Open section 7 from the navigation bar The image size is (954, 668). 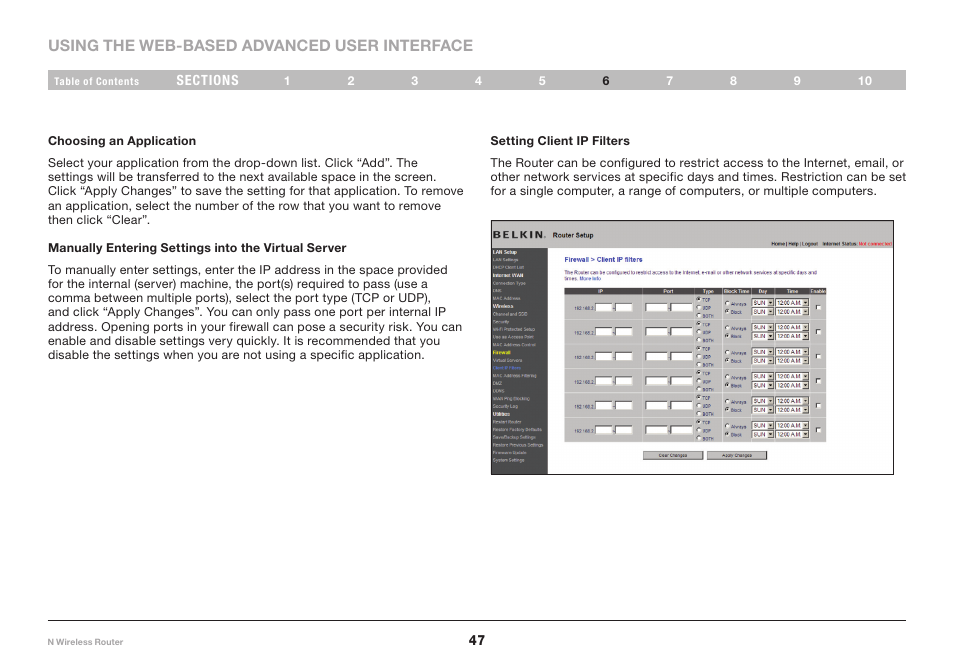669,81
